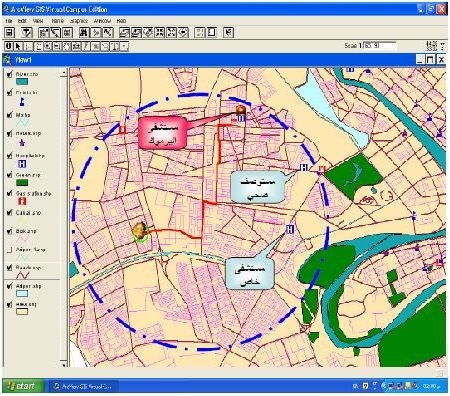Select the Select Feature tool

coord(38,46)
